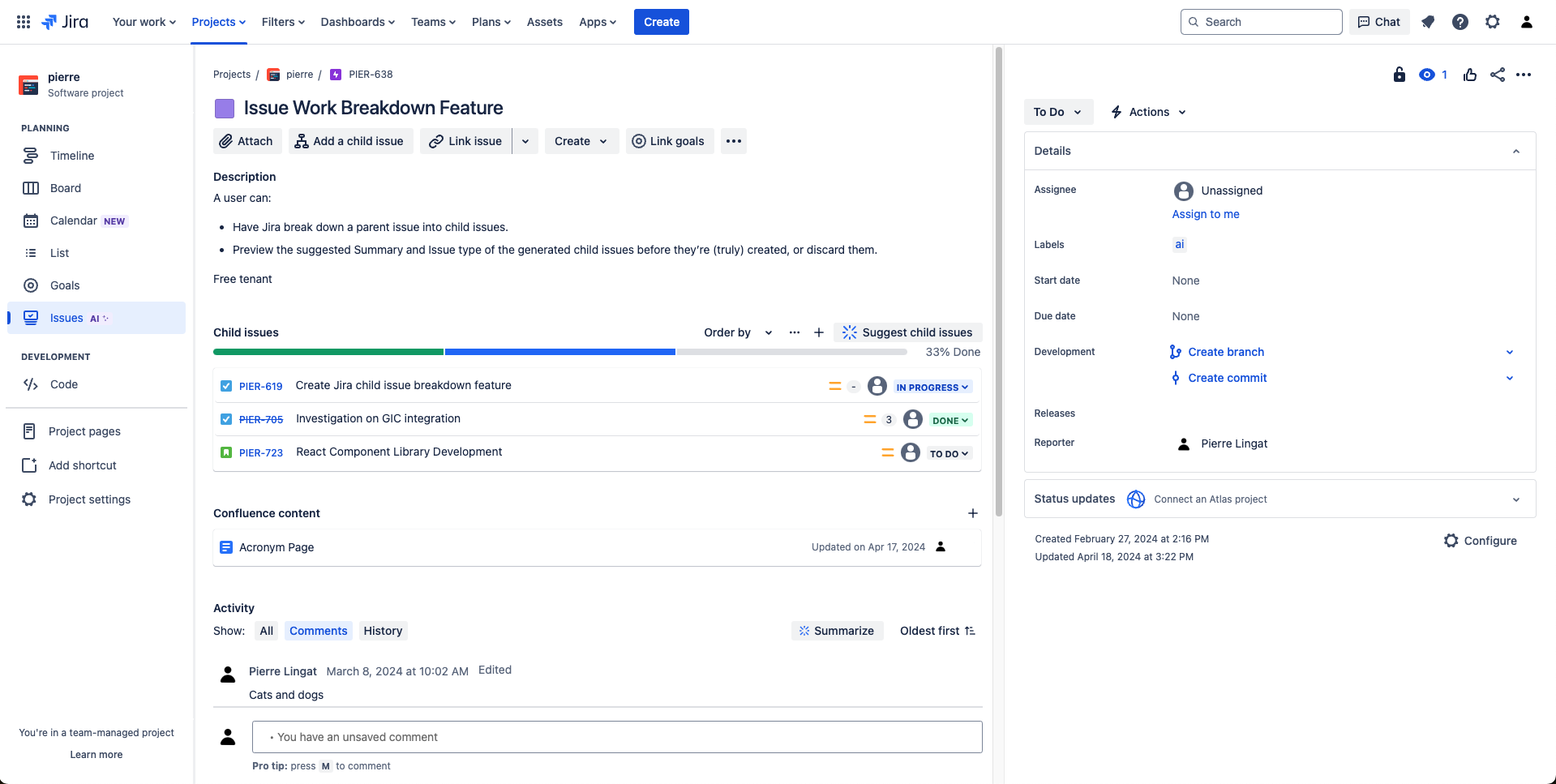The image size is (1556, 784).
Task: Click the unsaved comment input box
Action: point(617,737)
